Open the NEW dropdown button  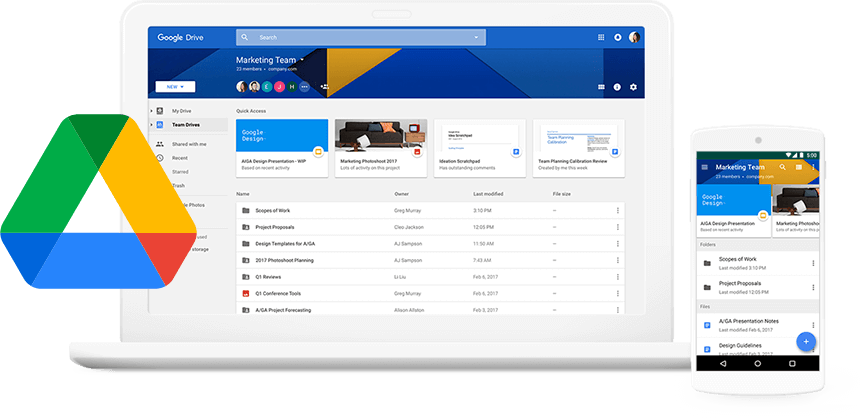tap(175, 87)
